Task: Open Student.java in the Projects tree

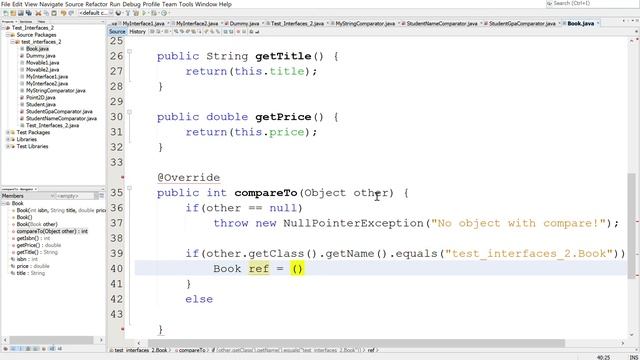Action: (x=40, y=104)
